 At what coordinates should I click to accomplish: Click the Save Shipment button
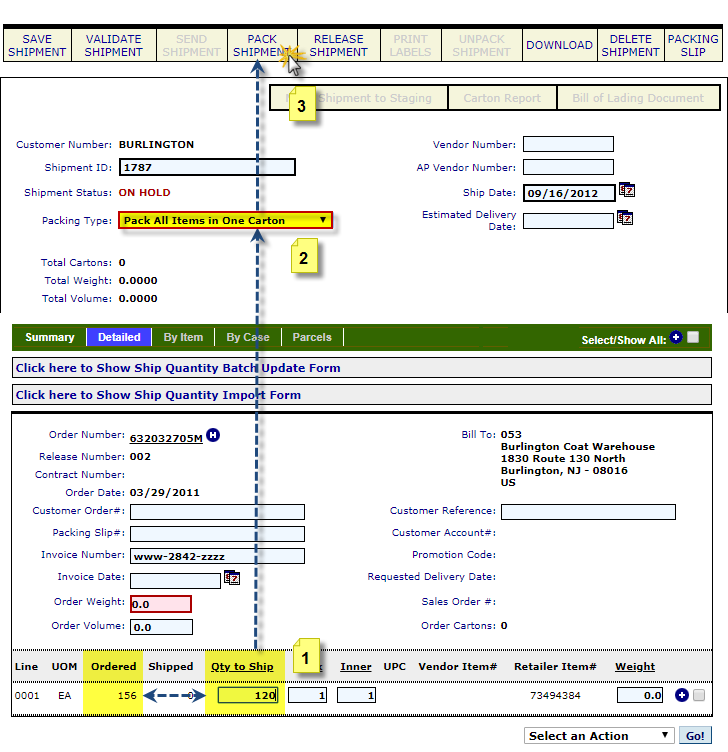(x=37, y=45)
